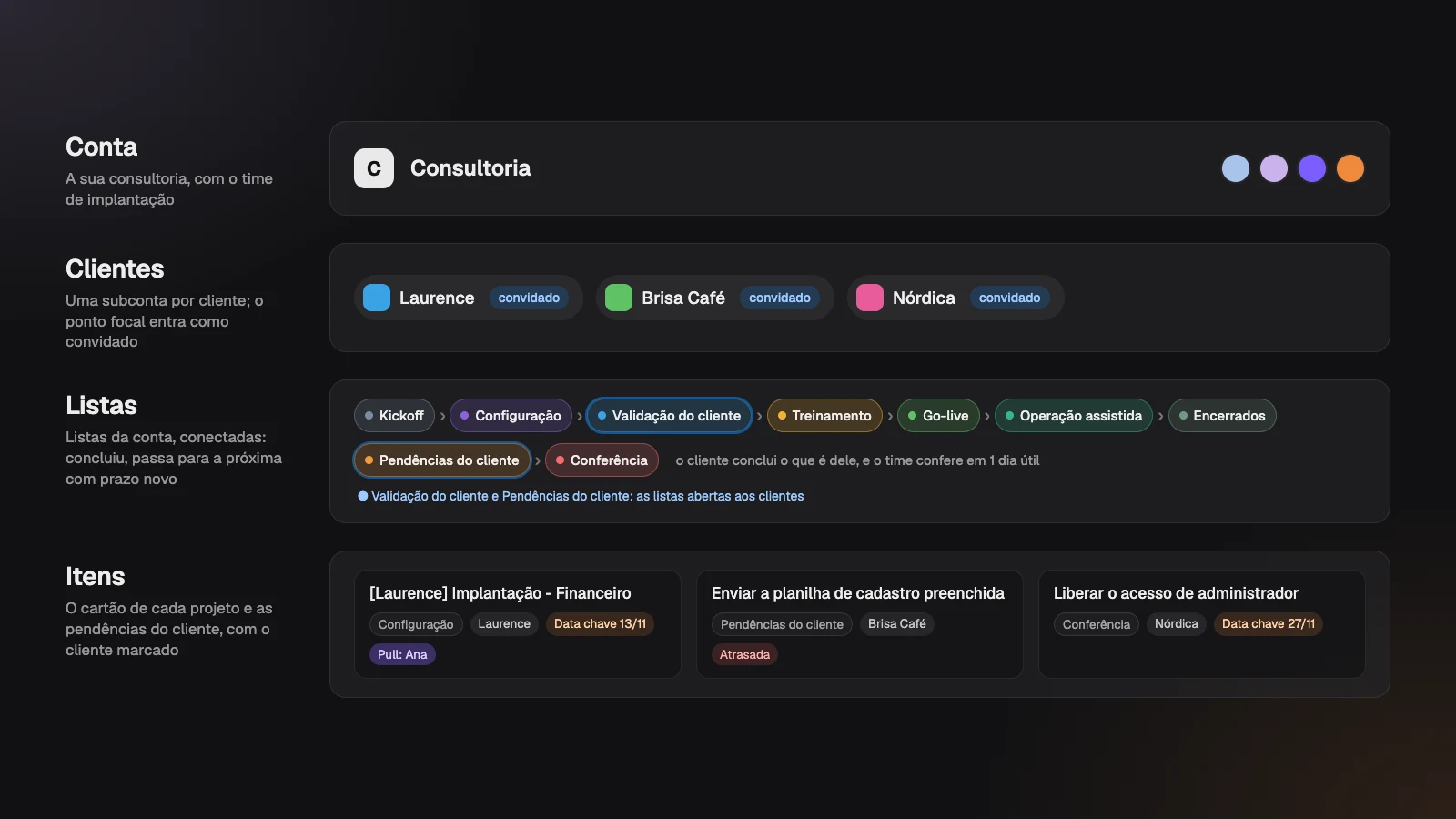Click the Consultoria "C" account logo

coord(373,168)
